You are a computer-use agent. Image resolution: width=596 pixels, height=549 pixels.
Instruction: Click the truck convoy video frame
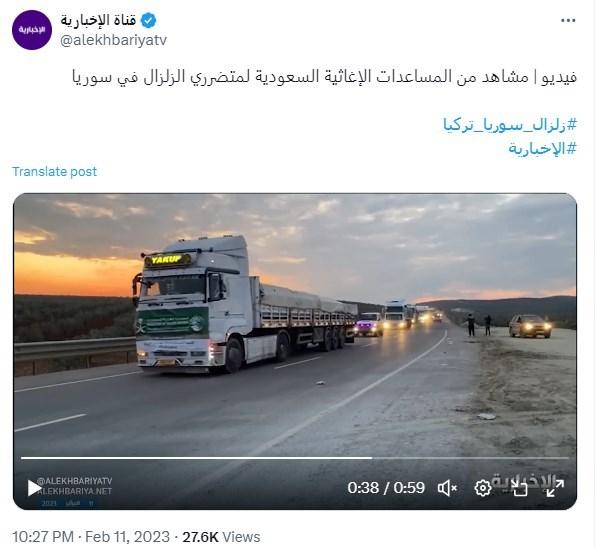295,323
